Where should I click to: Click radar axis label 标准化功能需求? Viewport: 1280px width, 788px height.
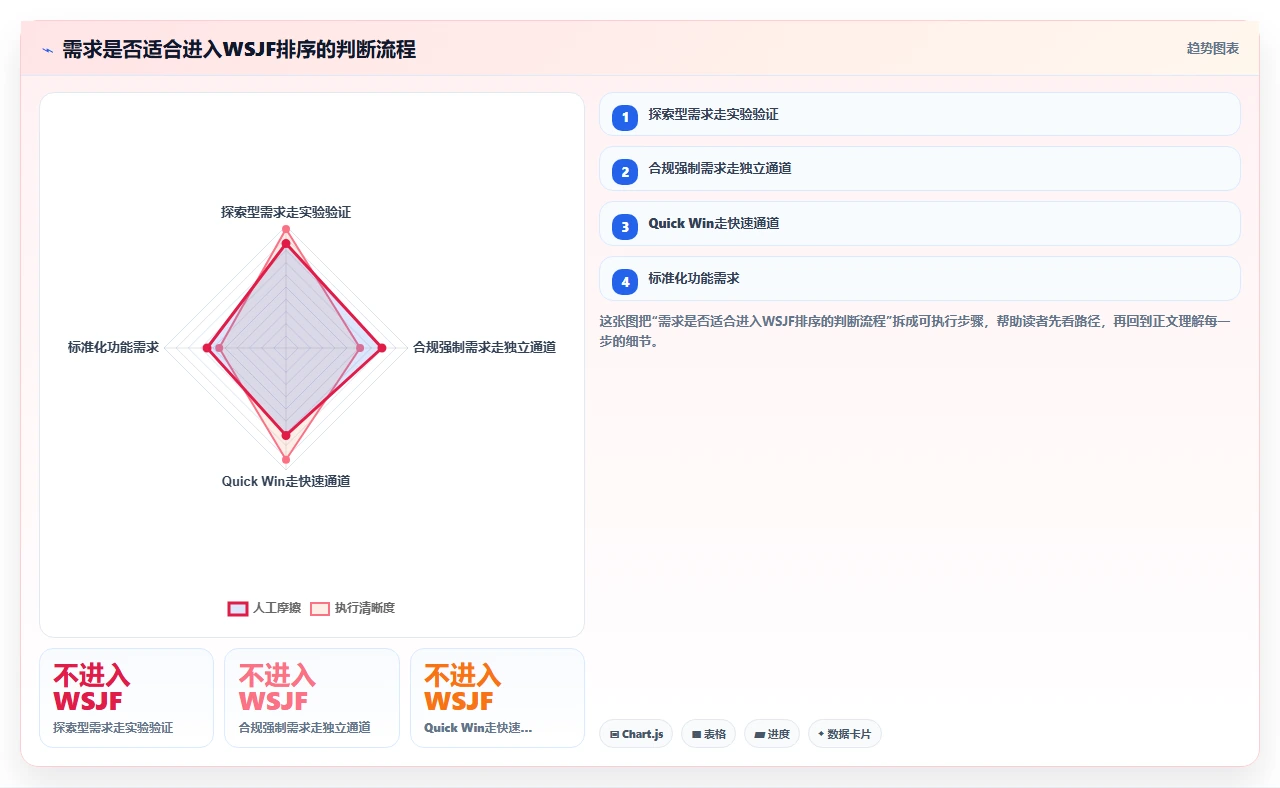coord(113,347)
